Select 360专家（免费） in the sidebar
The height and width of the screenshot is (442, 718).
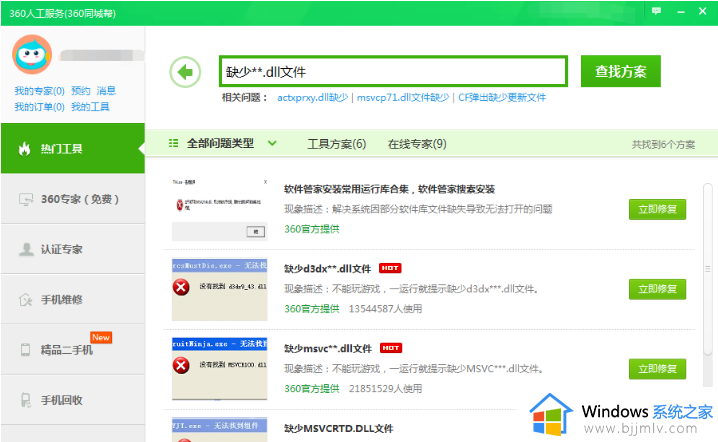(x=73, y=199)
